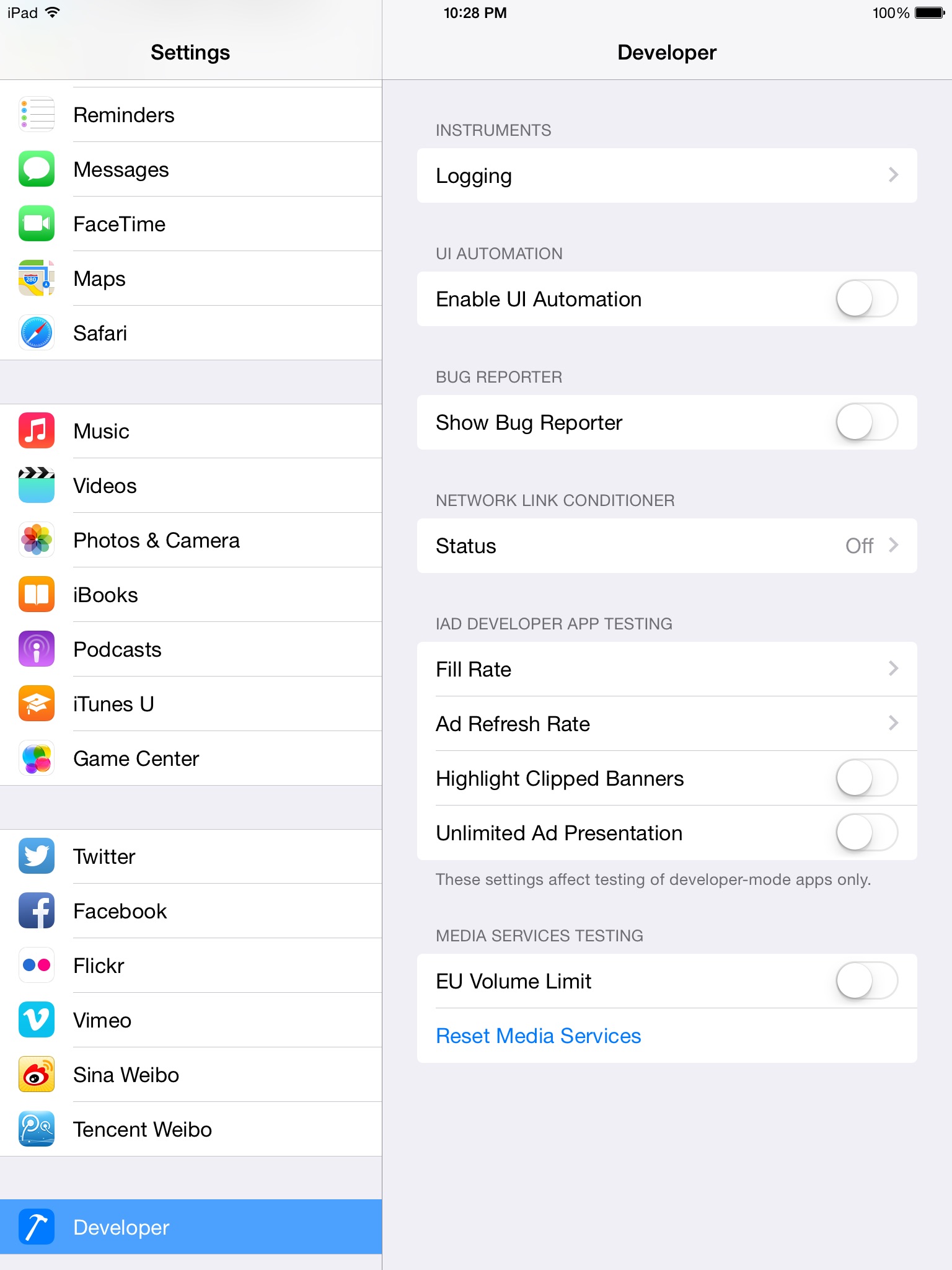The height and width of the screenshot is (1270, 952).
Task: Select the Sina Weibo icon
Action: (x=37, y=1075)
